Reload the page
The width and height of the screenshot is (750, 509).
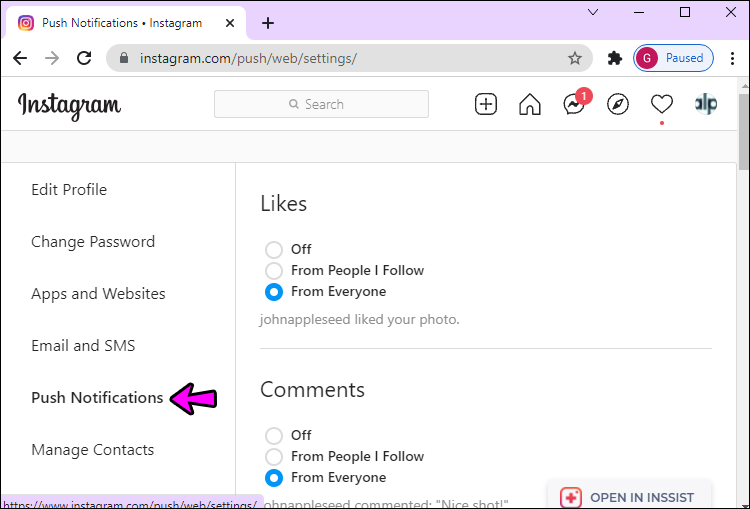[x=84, y=58]
